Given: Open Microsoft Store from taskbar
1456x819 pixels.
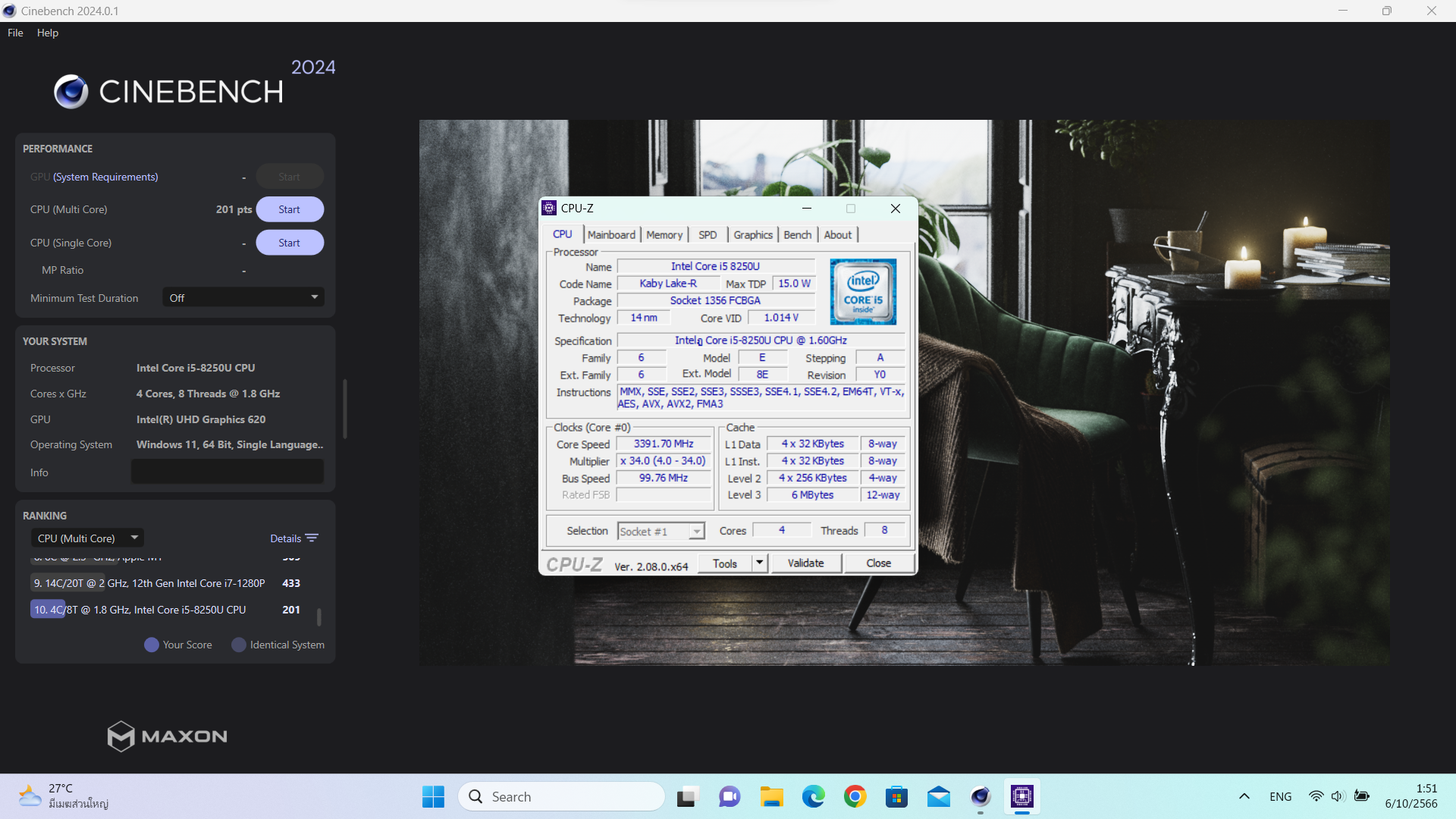Looking at the screenshot, I should [897, 796].
